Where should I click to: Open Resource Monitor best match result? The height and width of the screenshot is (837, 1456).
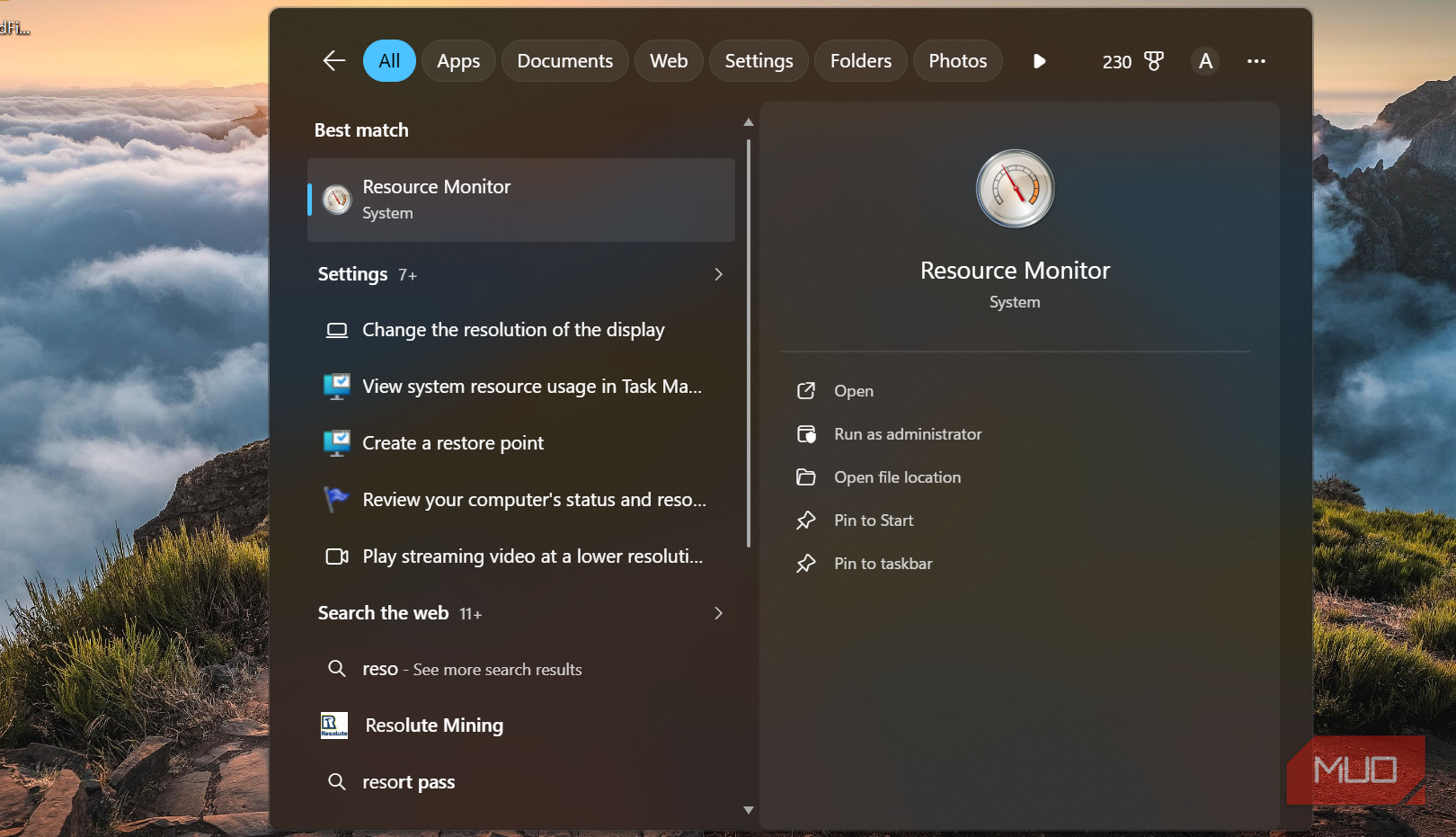(521, 200)
